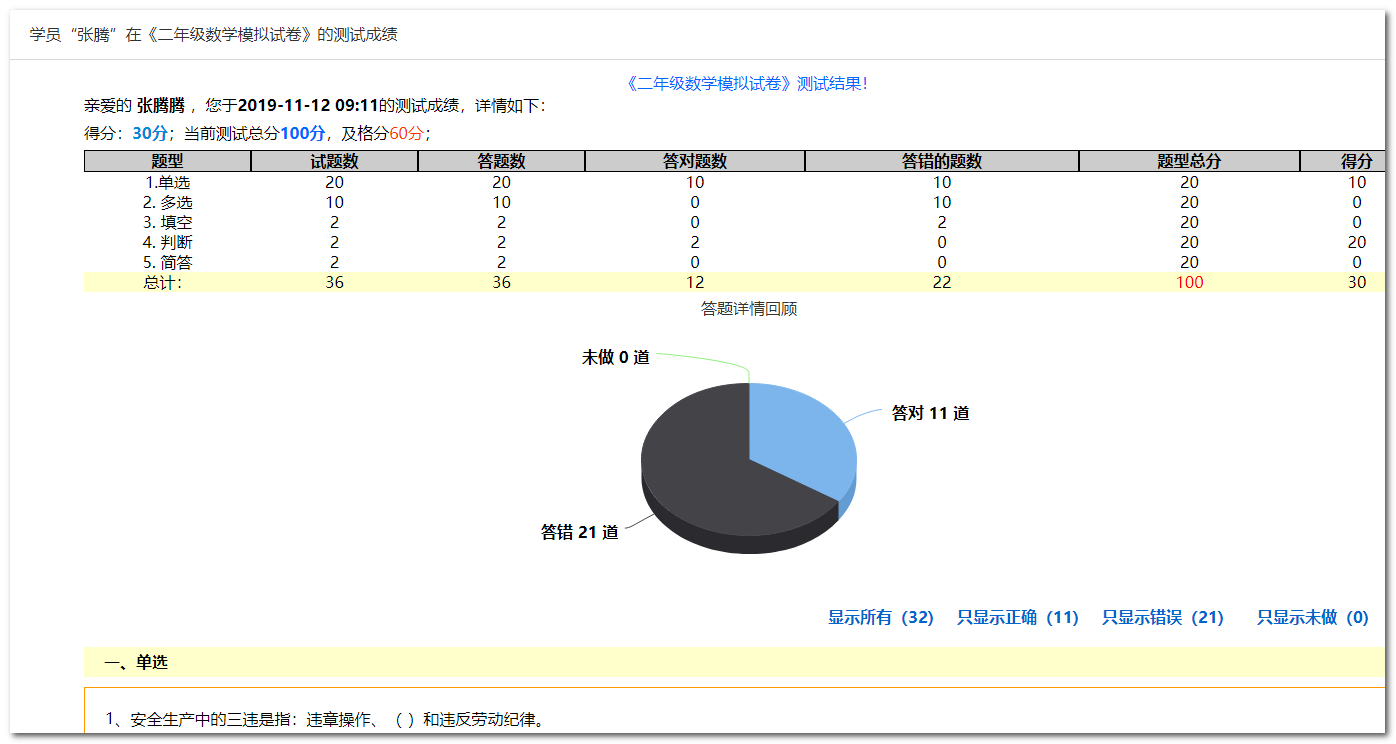Click the 22 wrong-count in 总计 row
Screen dimensions: 1396x744
[942, 282]
